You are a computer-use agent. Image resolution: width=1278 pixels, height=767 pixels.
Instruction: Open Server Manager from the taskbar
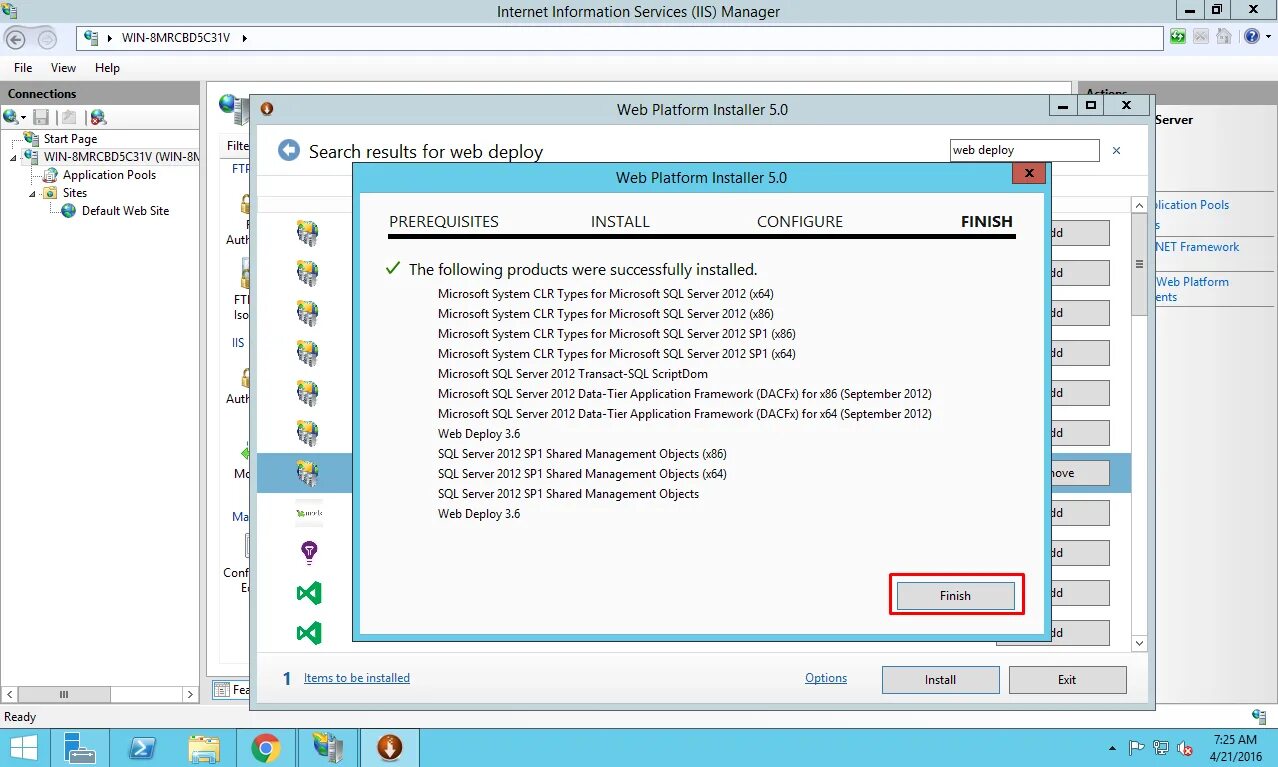coord(80,747)
